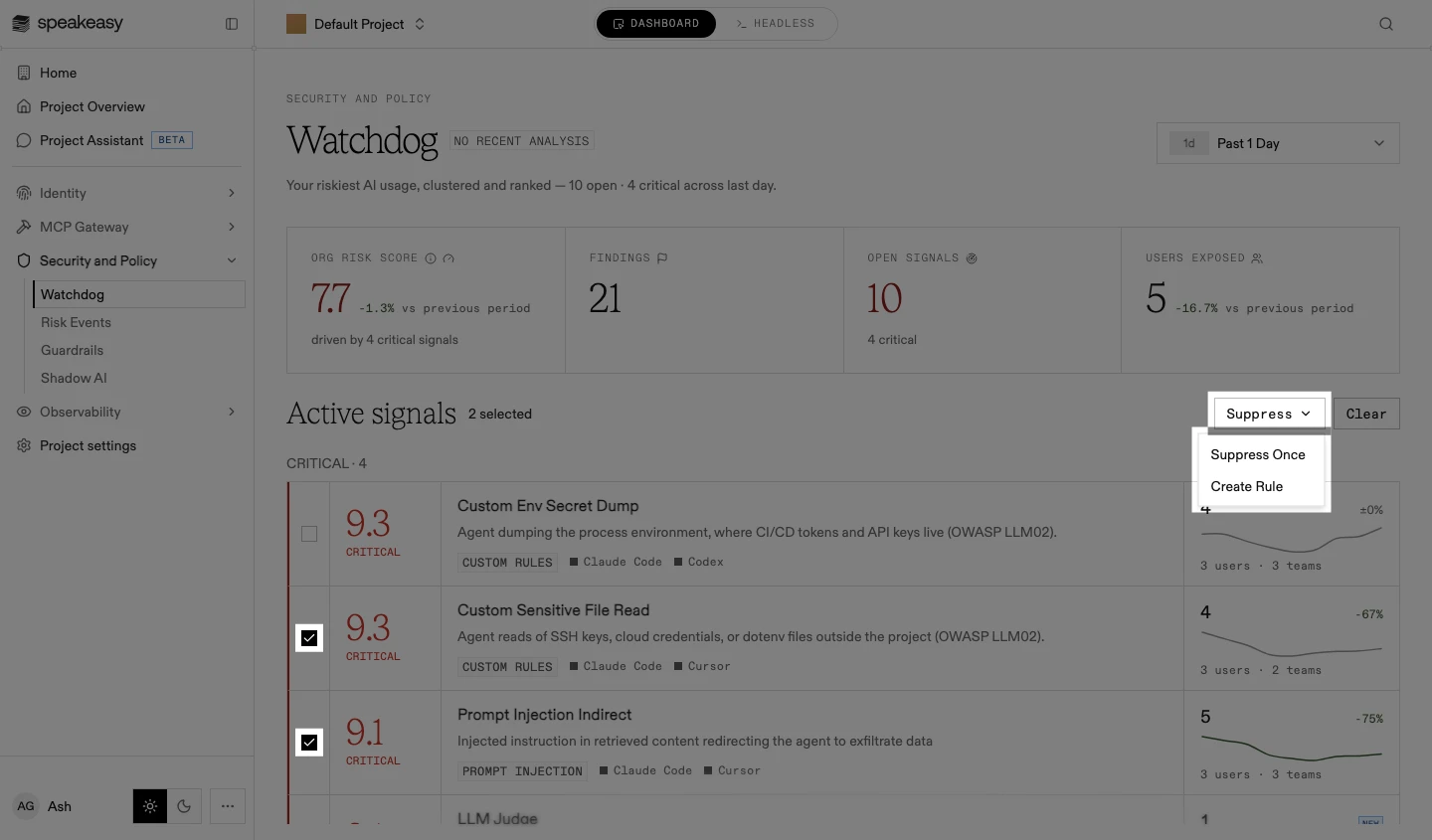Expand the Identity section chevron

pos(232,193)
